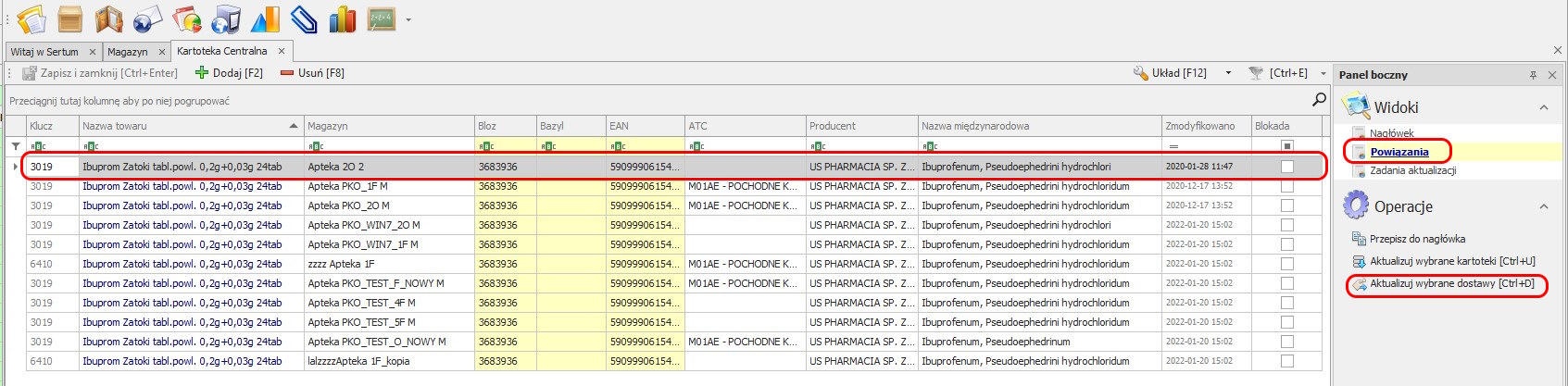Pin the Panel boczny side panel
1568x386 pixels.
click(x=1533, y=75)
